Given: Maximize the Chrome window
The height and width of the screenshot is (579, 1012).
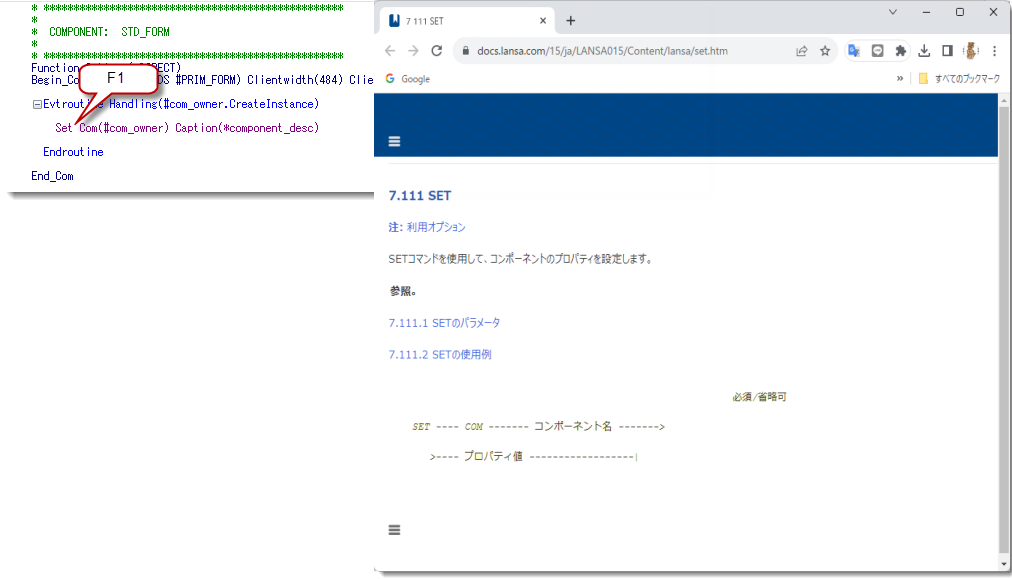Looking at the screenshot, I should click(960, 12).
